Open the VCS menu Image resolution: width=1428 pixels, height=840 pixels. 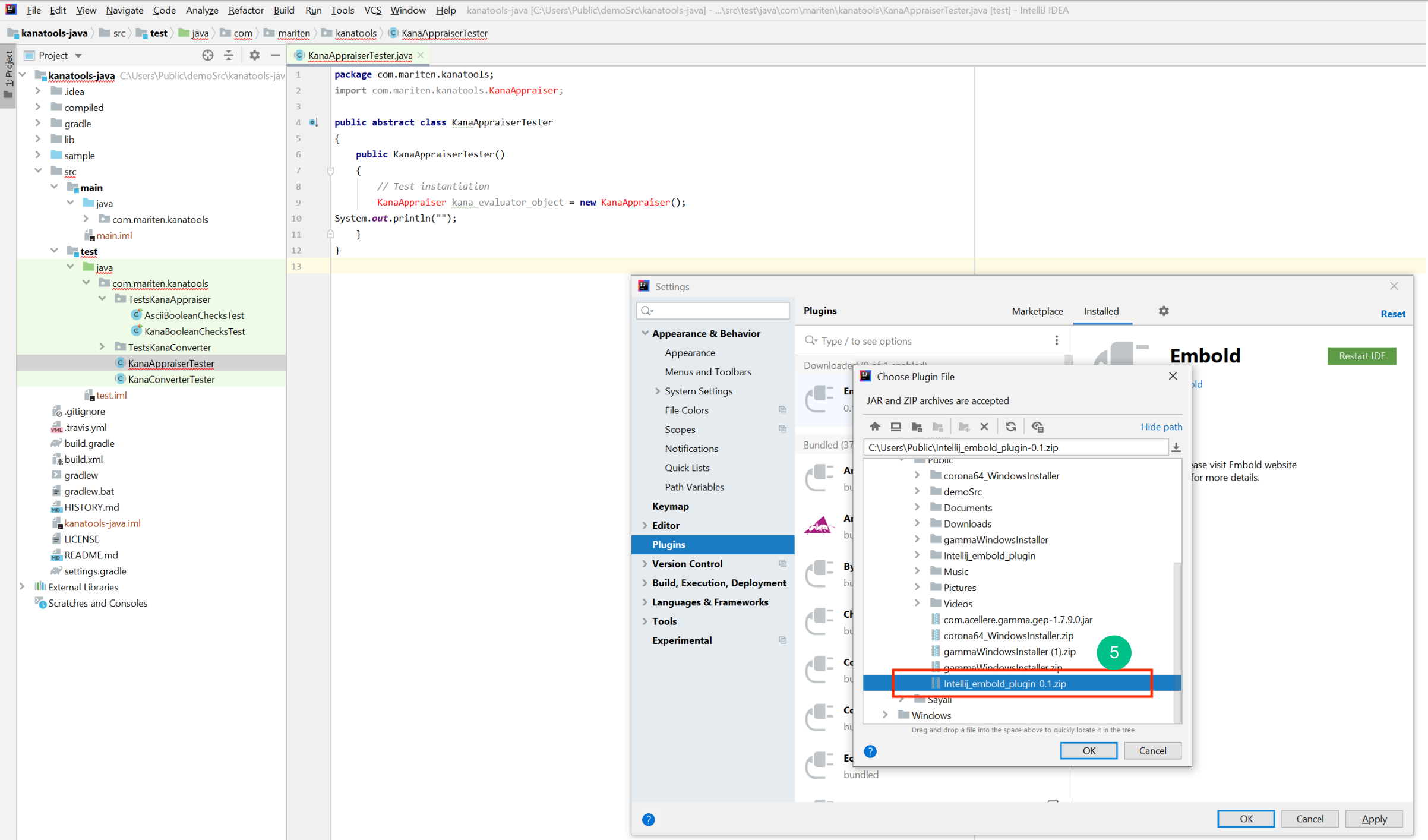tap(372, 10)
